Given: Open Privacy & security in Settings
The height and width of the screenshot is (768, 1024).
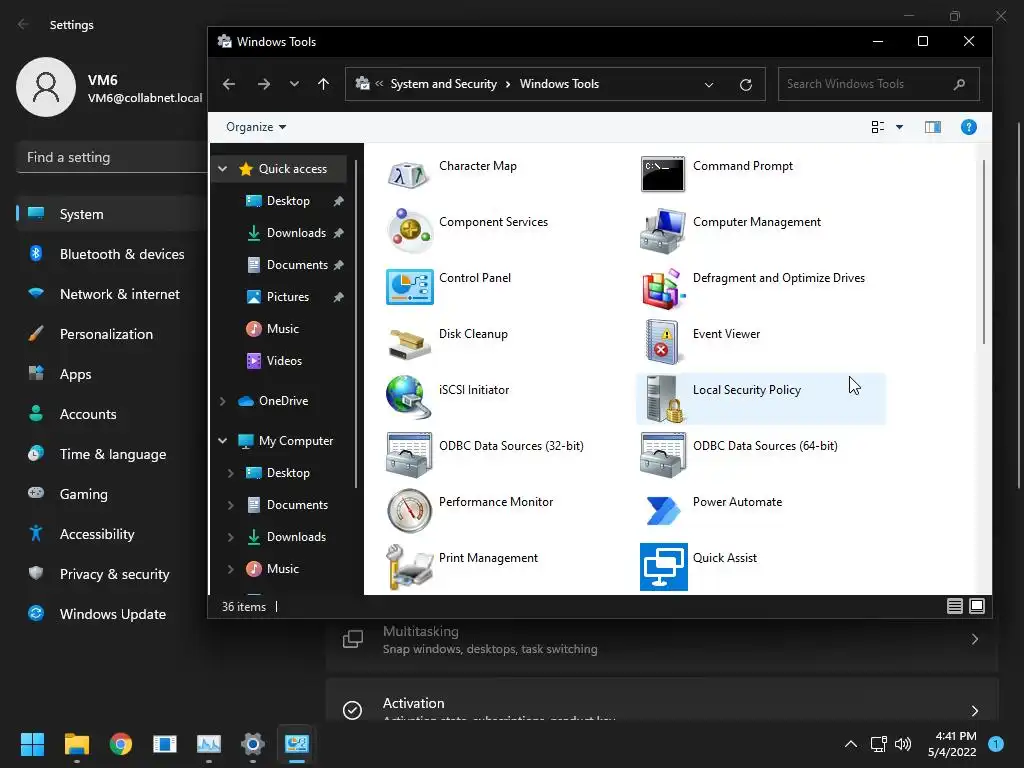Looking at the screenshot, I should [x=112, y=574].
